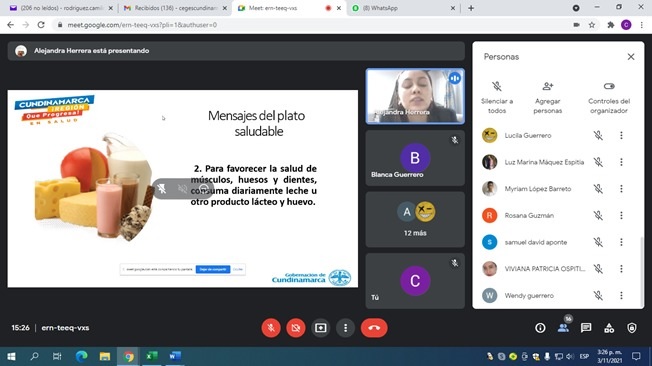Close the Personas panel
This screenshot has width=652, height=366.
631,57
